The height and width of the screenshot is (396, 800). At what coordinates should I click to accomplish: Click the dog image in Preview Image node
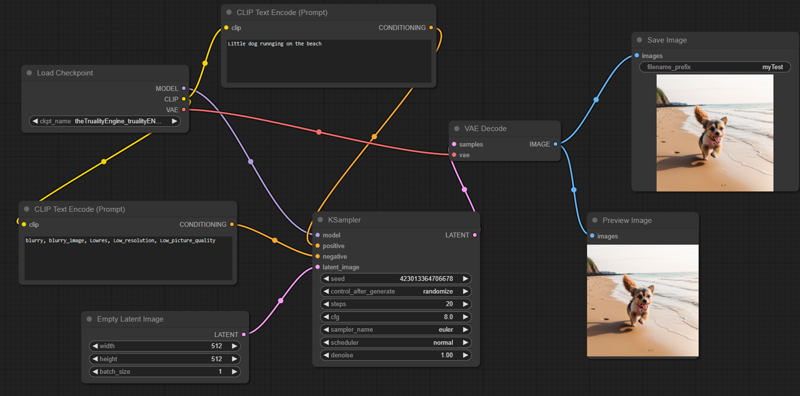pos(642,301)
